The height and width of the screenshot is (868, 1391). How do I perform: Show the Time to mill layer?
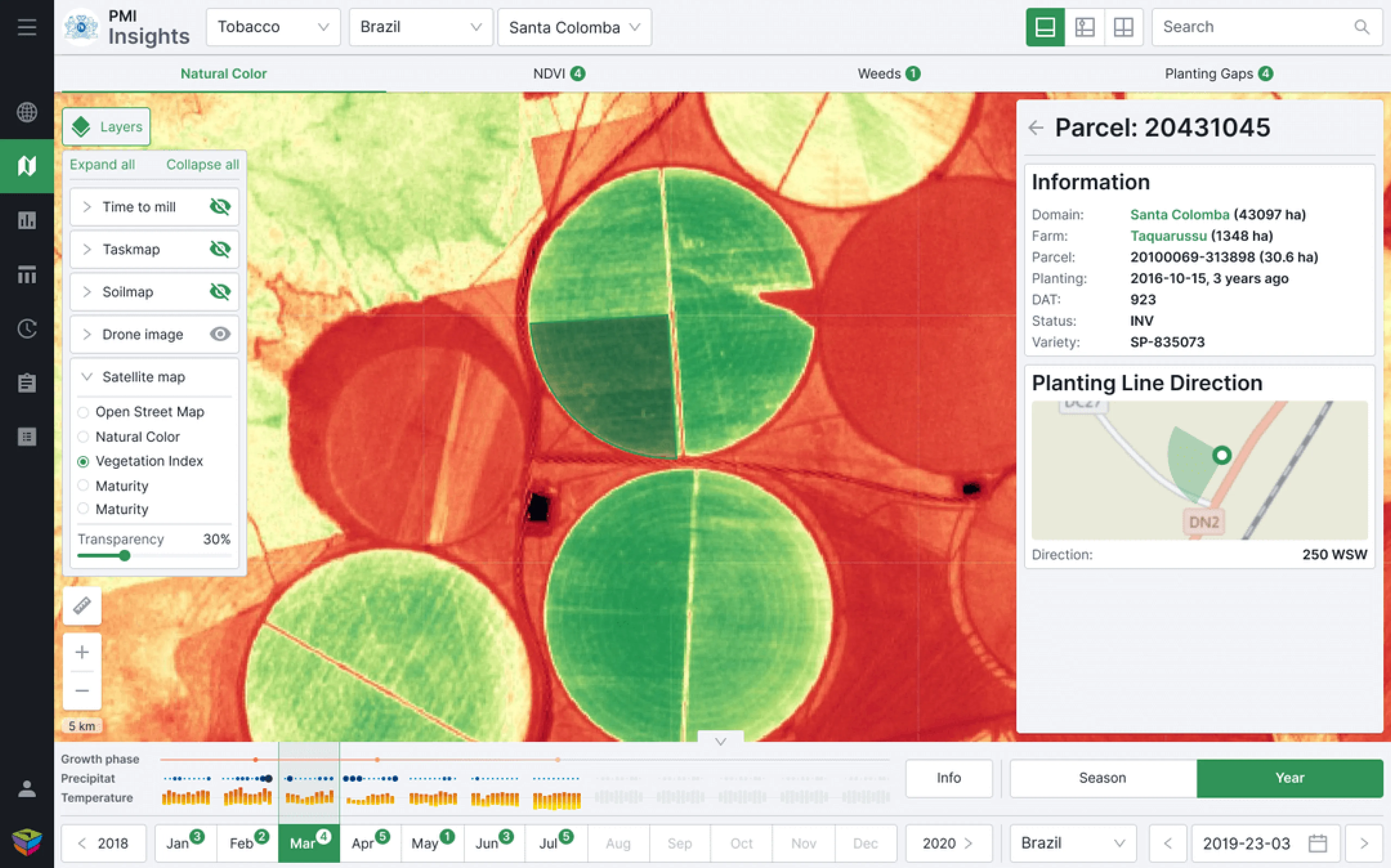point(220,207)
